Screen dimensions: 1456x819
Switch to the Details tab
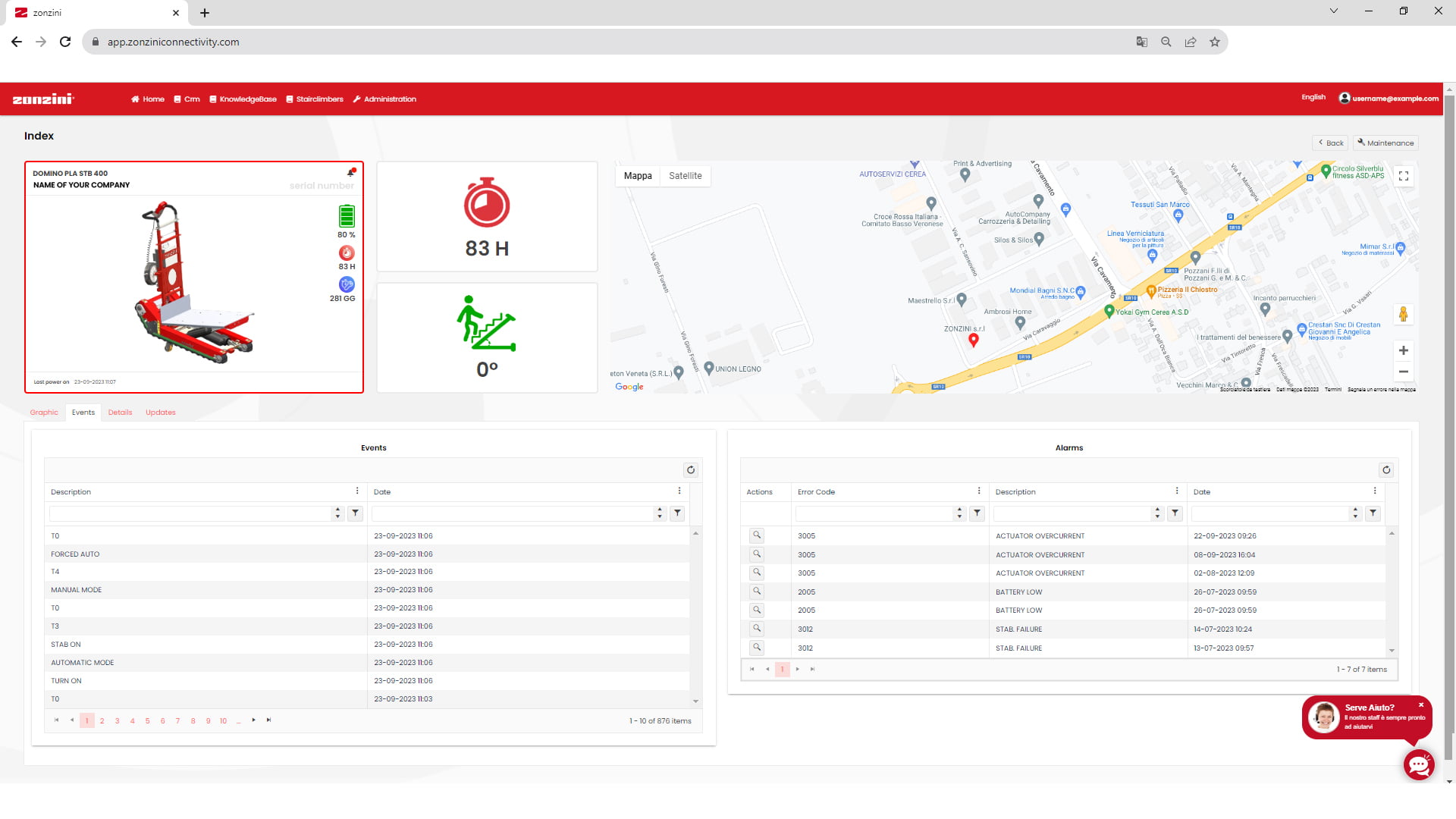coord(120,413)
